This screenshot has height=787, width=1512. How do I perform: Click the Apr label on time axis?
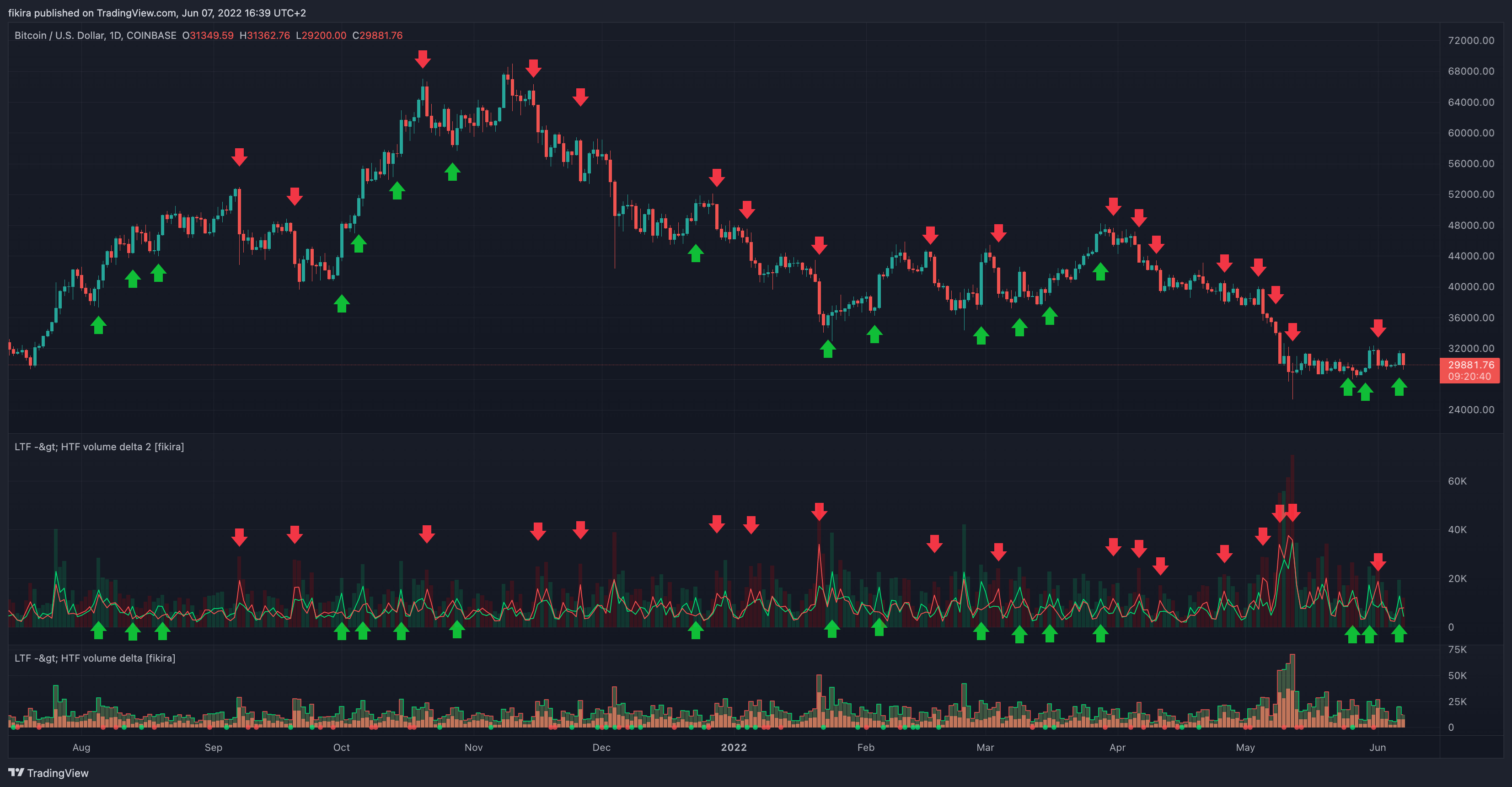1118,747
